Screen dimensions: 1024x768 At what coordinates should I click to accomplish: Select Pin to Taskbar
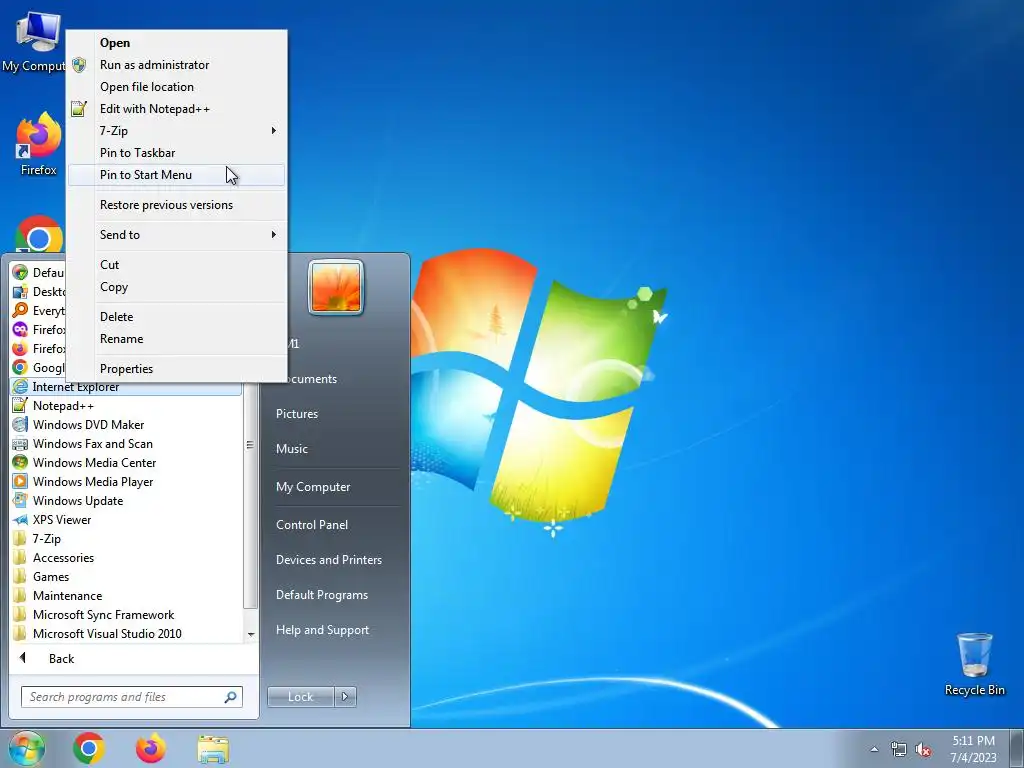176,153
